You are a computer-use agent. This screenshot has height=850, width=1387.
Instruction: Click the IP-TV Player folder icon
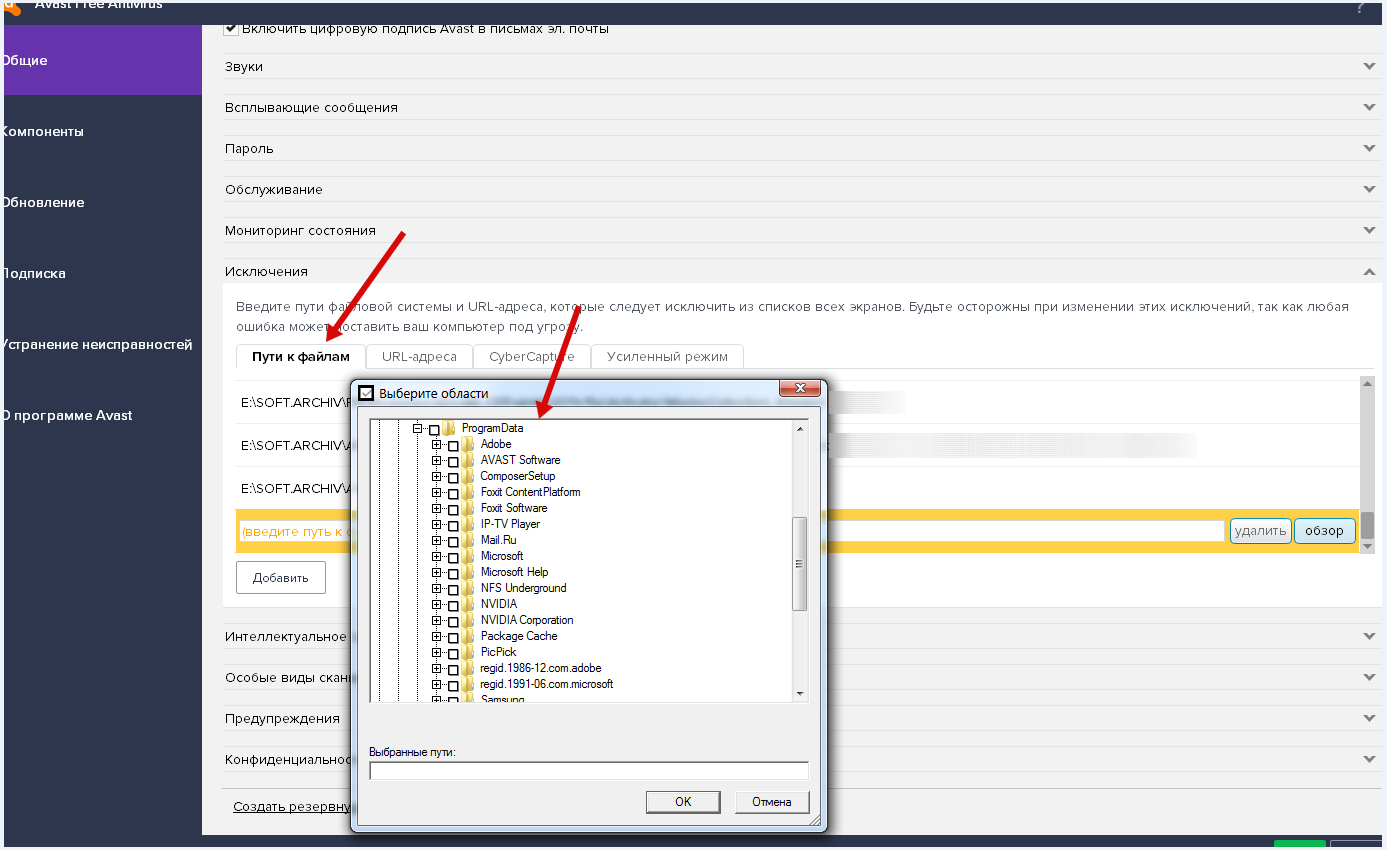(x=468, y=524)
